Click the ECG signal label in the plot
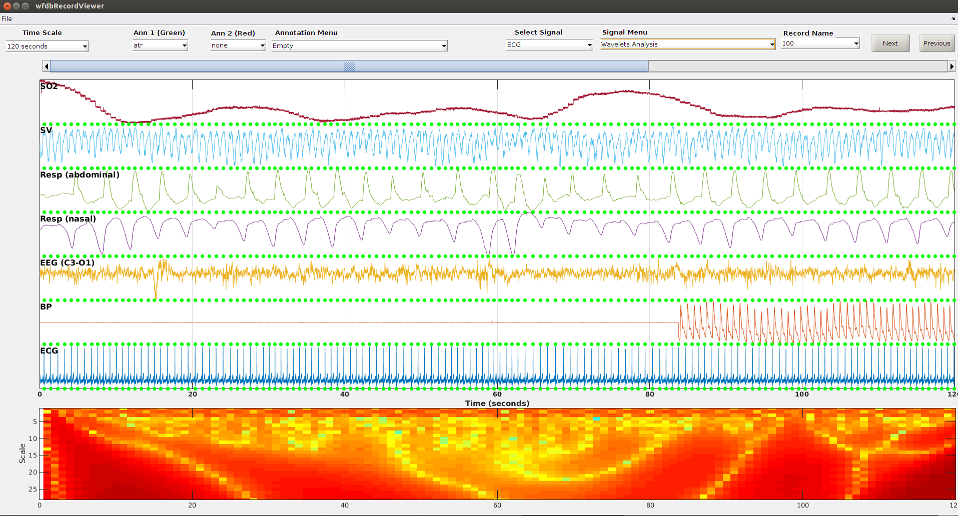The image size is (958, 516). coord(49,351)
